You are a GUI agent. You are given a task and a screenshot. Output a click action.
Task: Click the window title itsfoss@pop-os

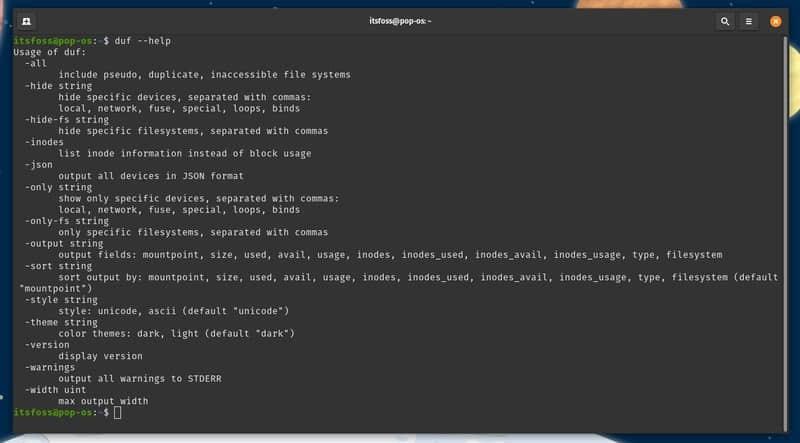pyautogui.click(x=401, y=20)
